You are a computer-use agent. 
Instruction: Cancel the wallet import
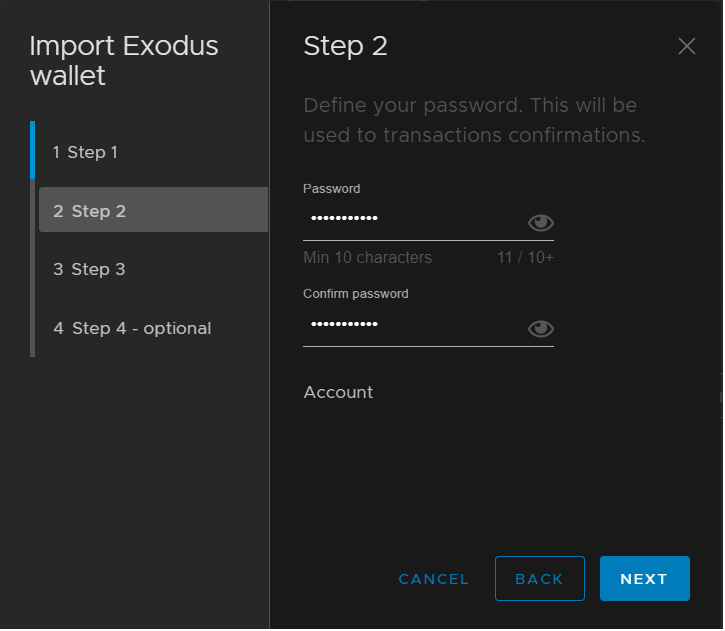click(434, 580)
